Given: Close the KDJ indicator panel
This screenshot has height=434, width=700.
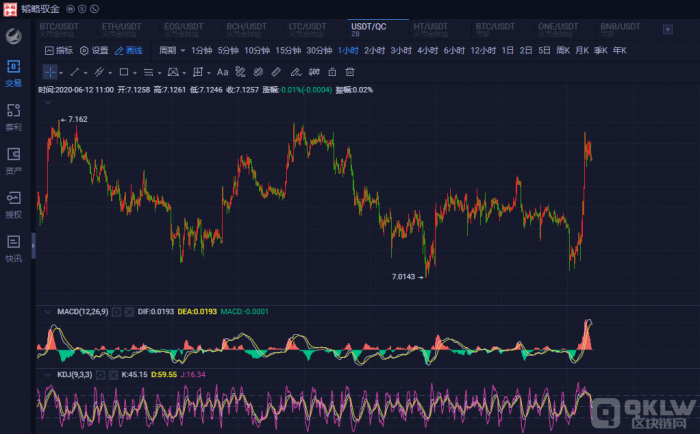Looking at the screenshot, I should pyautogui.click(x=113, y=375).
